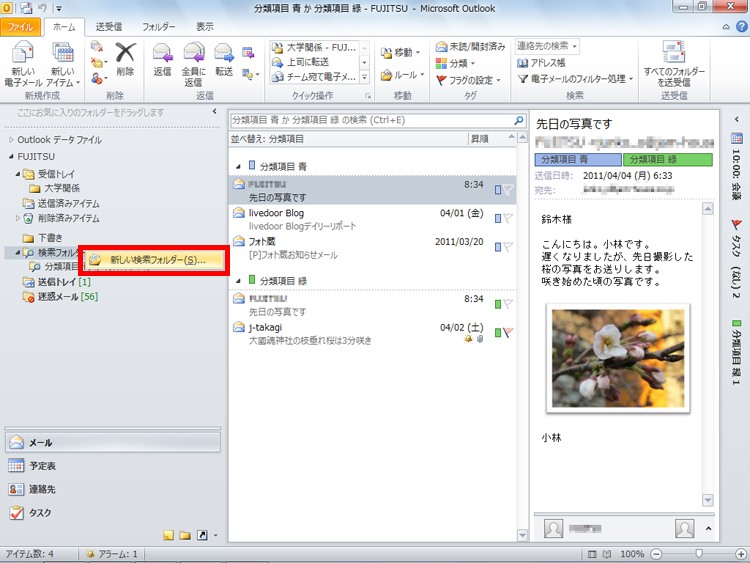Open the 大学関係 subfolder
The image size is (750, 563).
coord(55,188)
